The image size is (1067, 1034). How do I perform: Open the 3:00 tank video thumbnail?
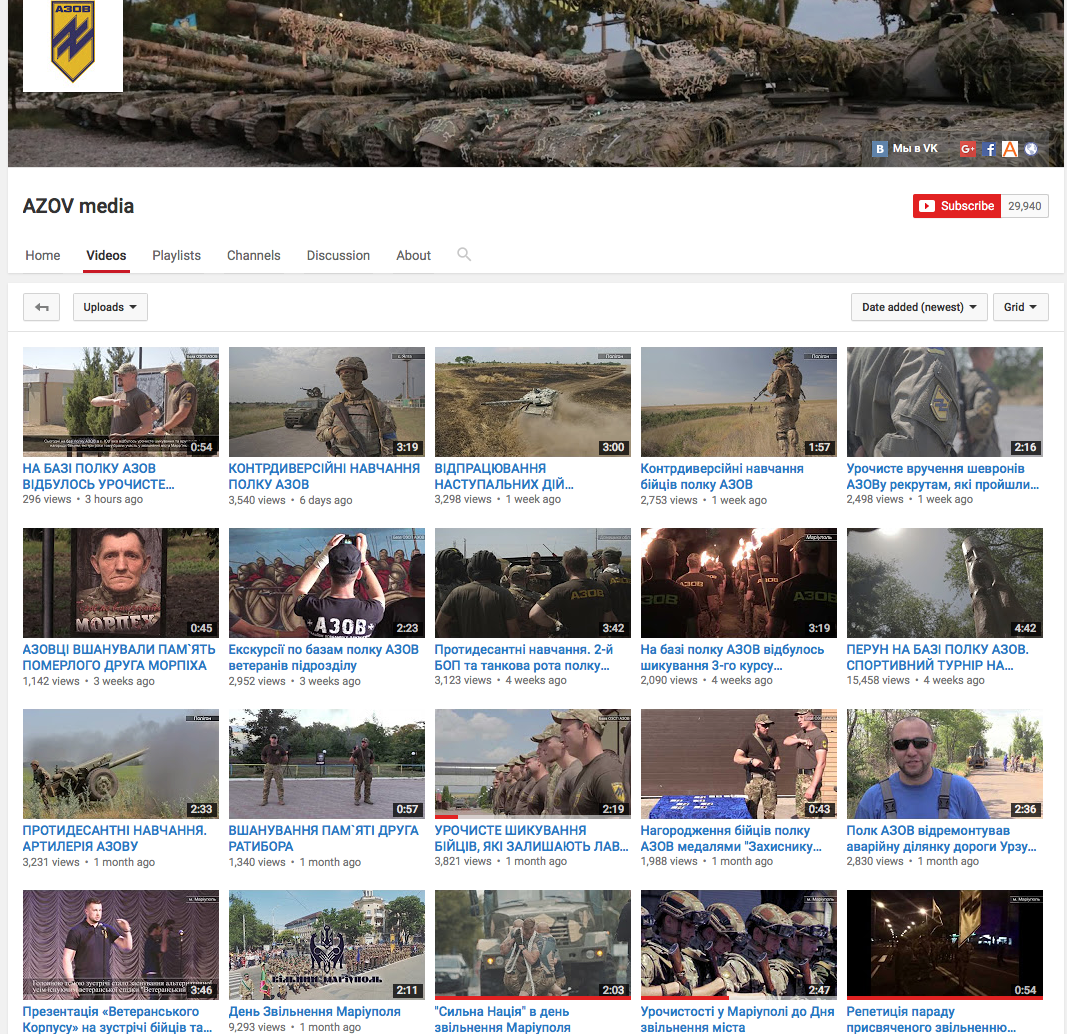point(532,402)
